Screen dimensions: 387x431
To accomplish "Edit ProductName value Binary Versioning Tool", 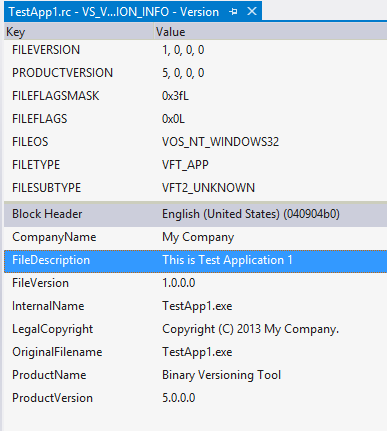I will [x=221, y=375].
